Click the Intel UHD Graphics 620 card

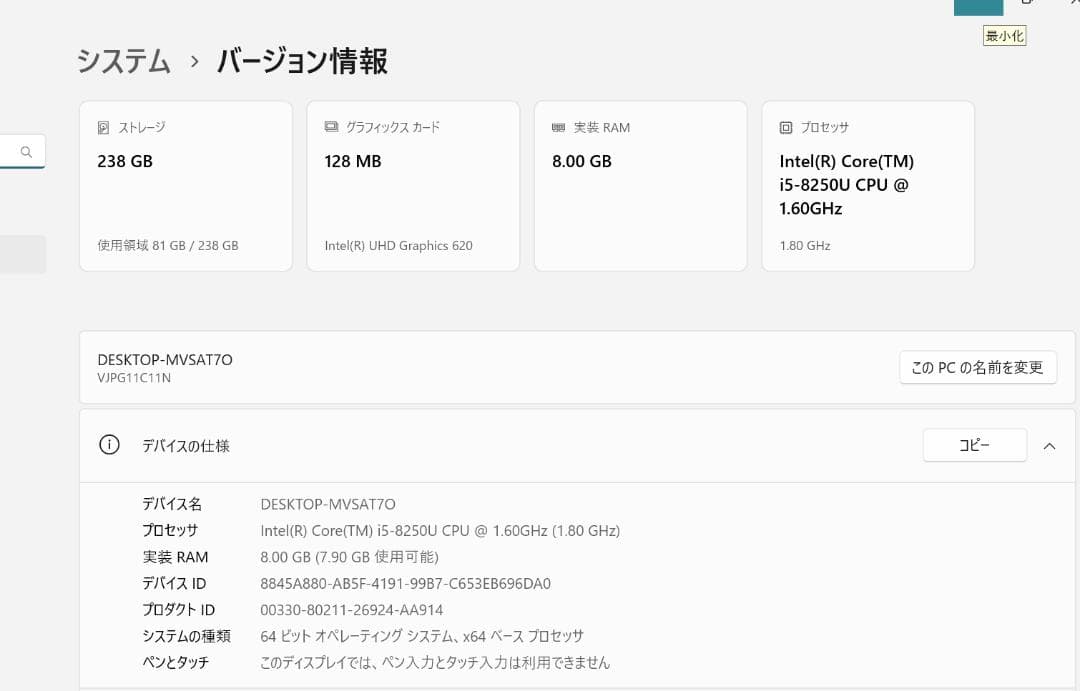pyautogui.click(x=413, y=186)
